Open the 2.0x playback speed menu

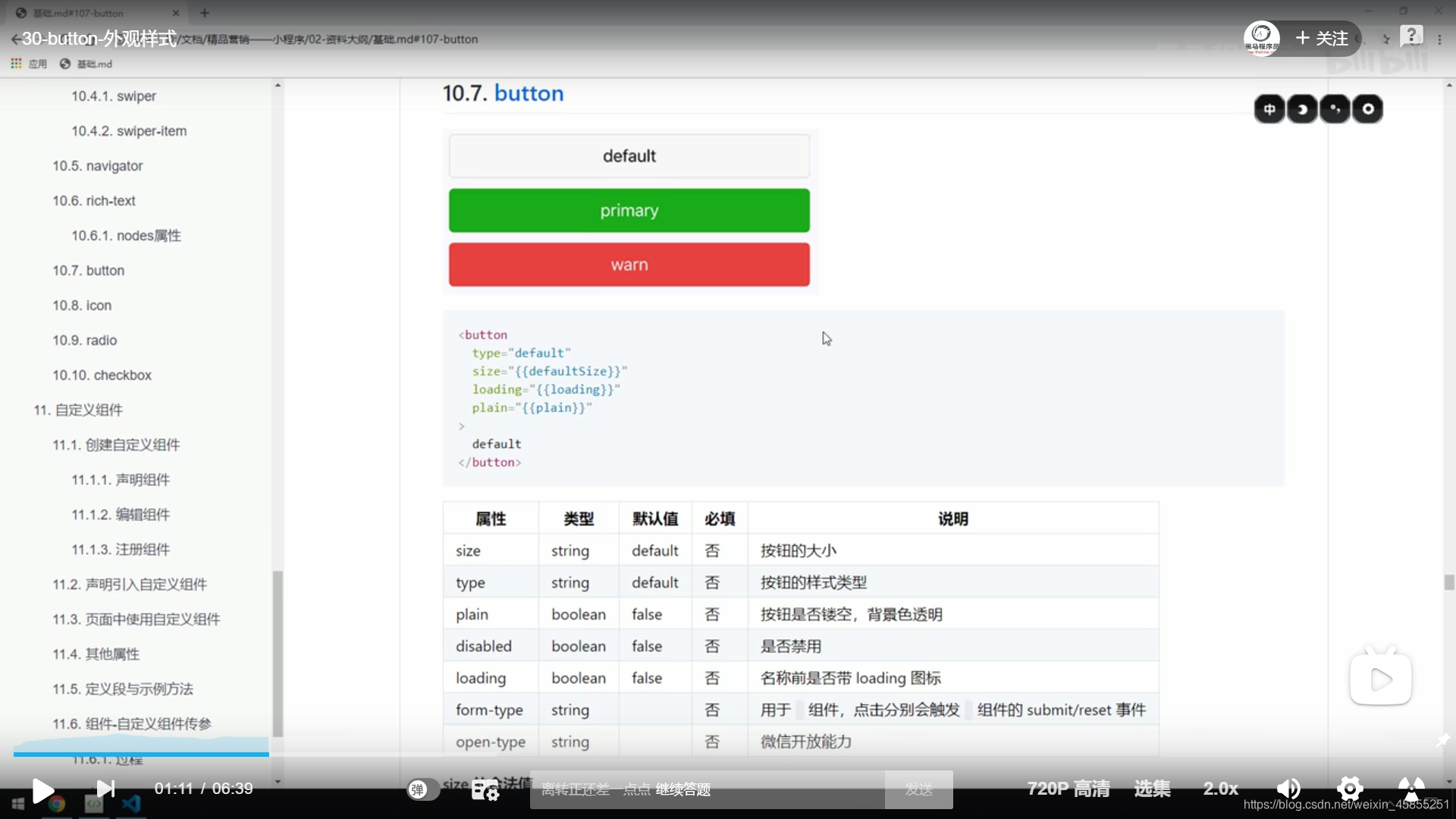tap(1220, 789)
